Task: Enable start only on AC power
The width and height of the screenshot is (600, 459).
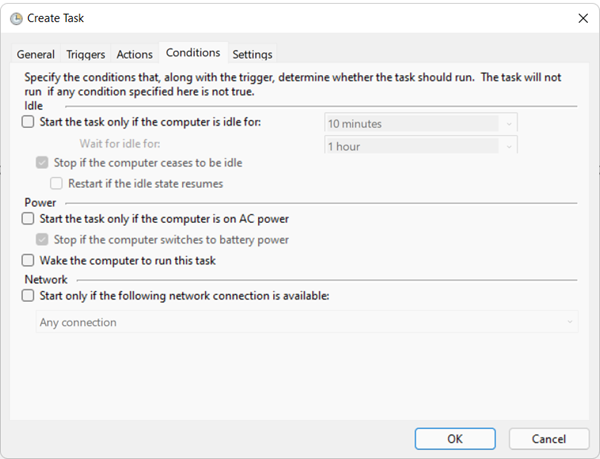Action: [28, 219]
